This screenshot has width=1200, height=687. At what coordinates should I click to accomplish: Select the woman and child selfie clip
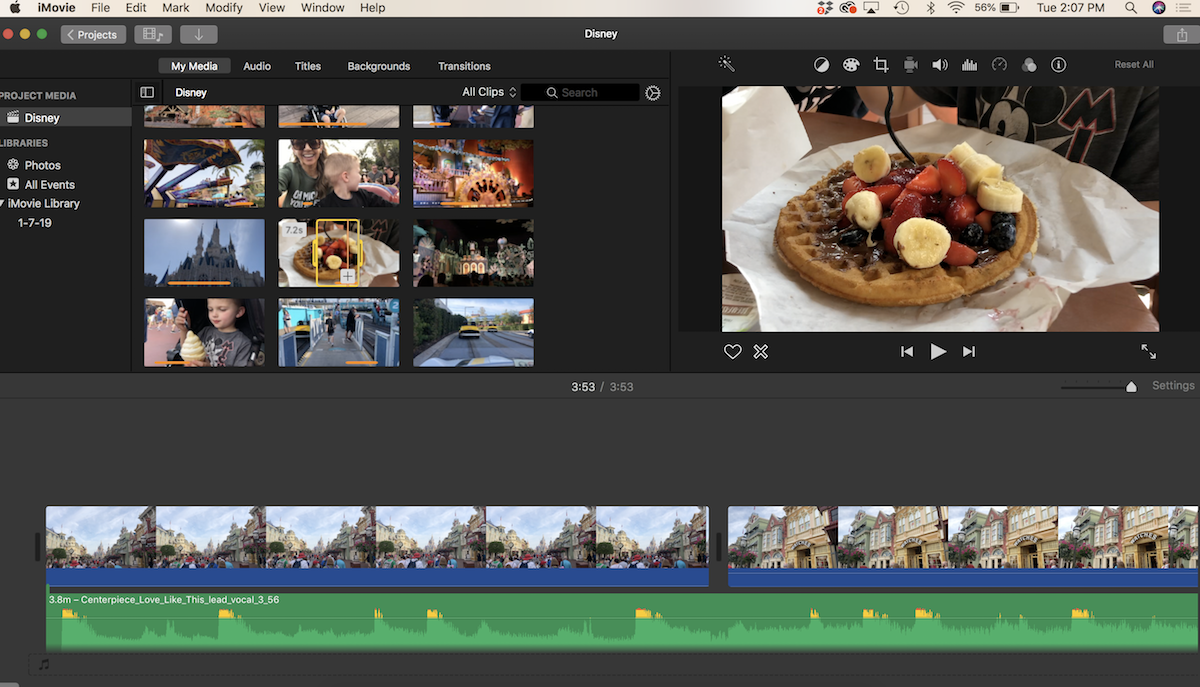point(339,173)
